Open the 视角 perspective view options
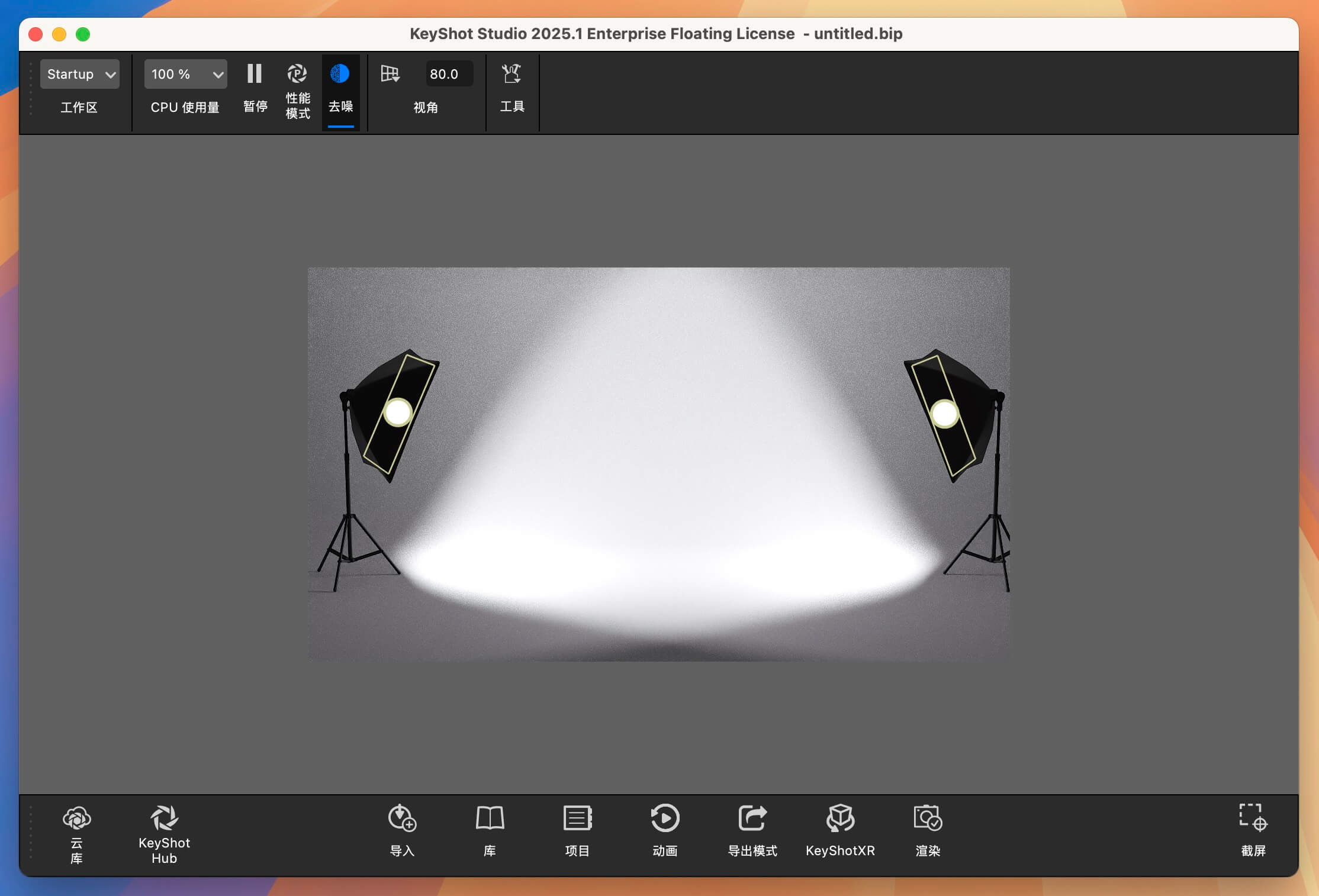The height and width of the screenshot is (896, 1319). pos(390,74)
